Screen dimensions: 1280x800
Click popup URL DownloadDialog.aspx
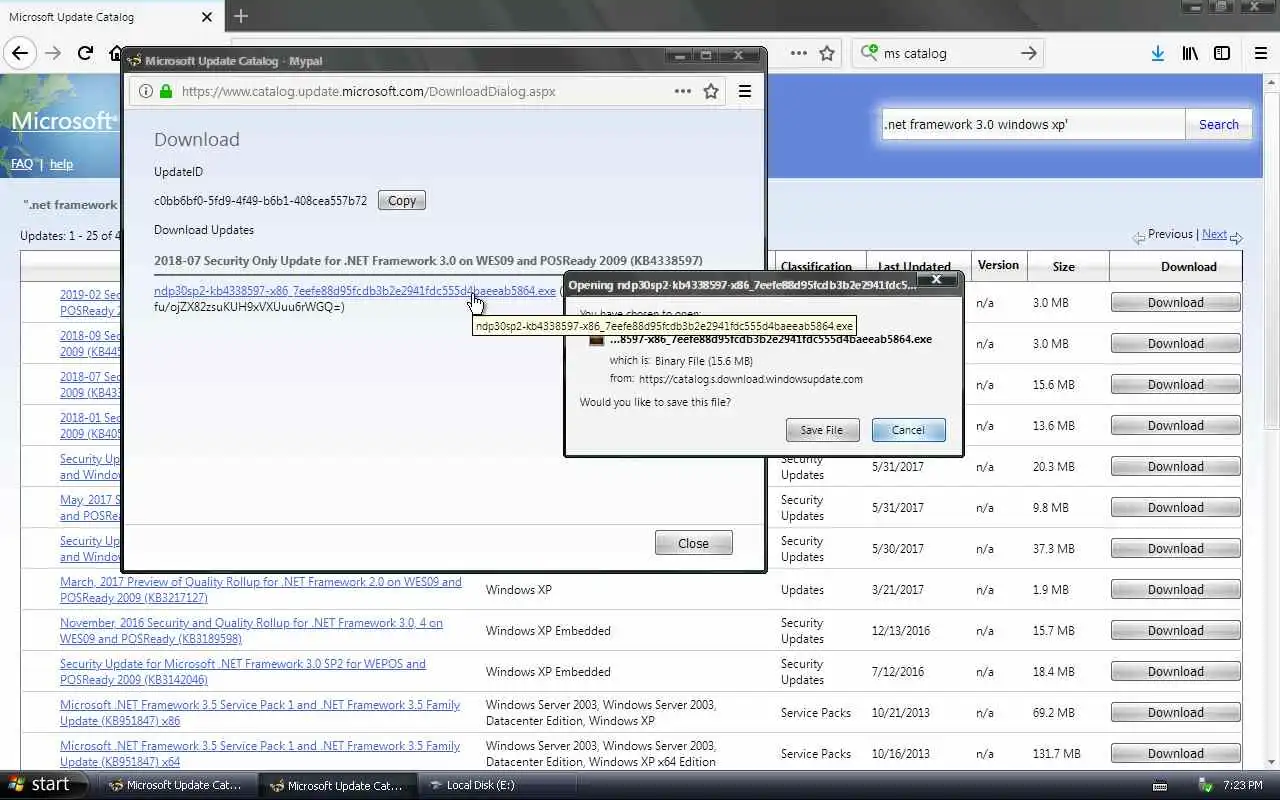(368, 91)
